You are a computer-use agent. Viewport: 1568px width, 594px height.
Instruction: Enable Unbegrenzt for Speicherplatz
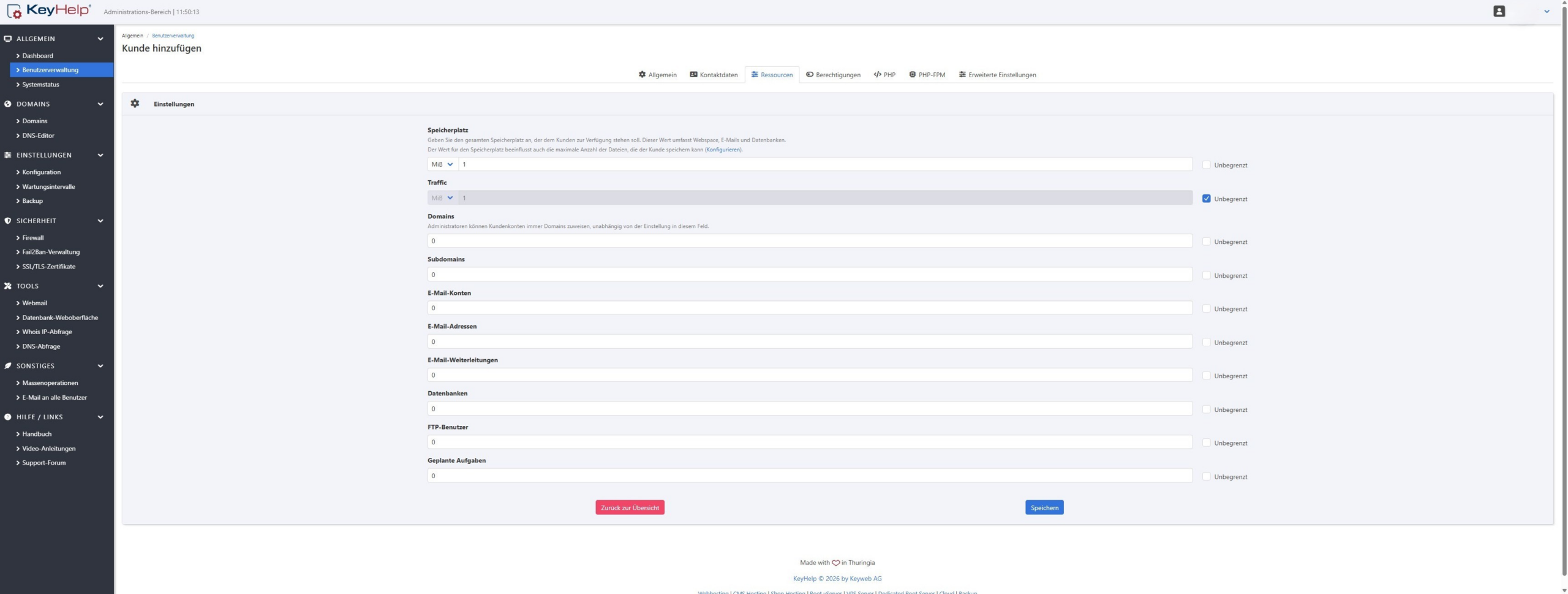point(1206,165)
